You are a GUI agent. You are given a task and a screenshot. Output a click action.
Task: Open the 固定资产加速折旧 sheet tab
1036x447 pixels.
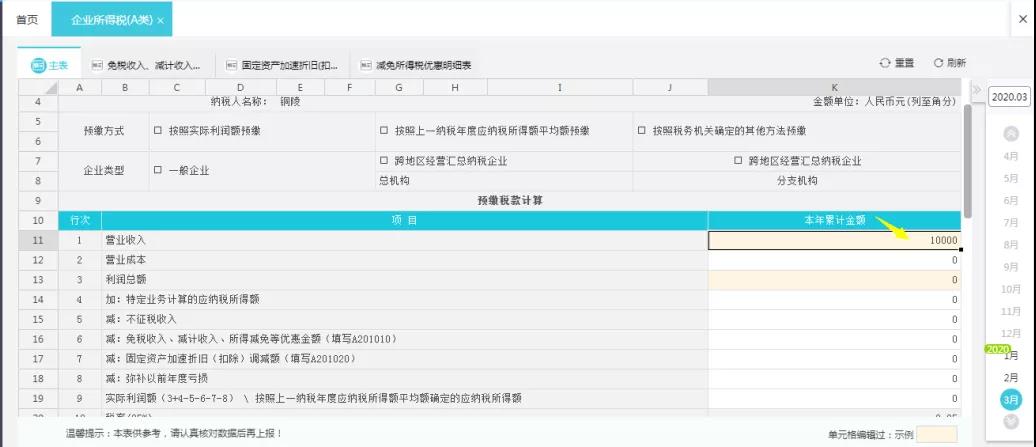[282, 65]
